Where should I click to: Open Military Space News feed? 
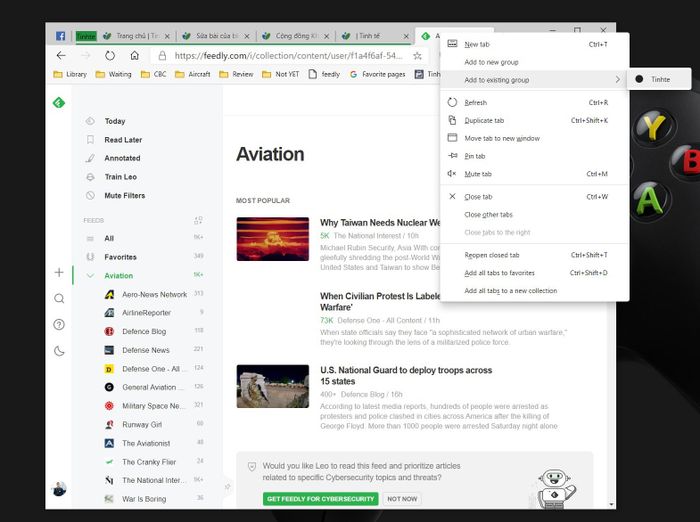pos(154,406)
